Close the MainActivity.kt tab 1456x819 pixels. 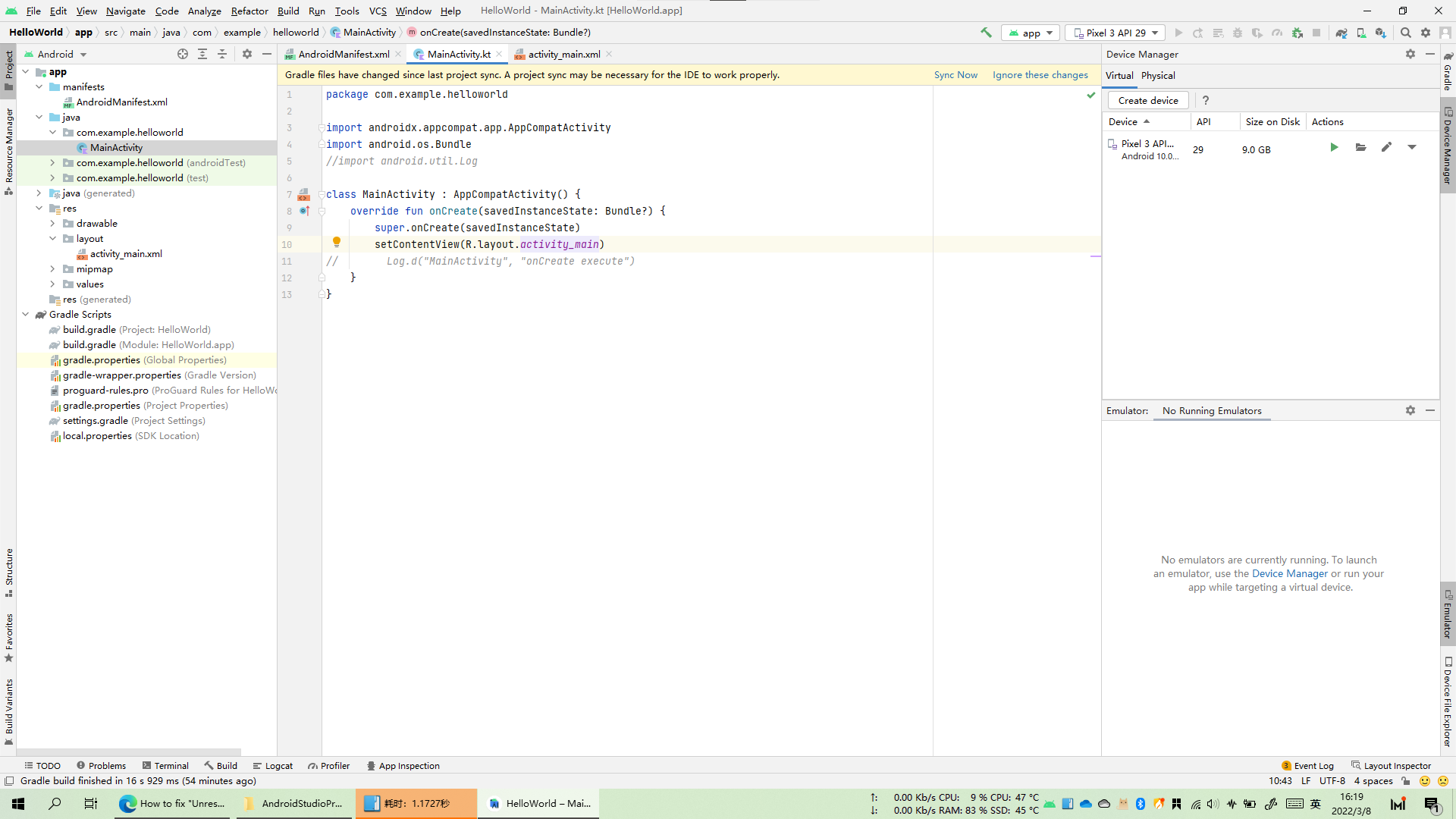pos(498,54)
